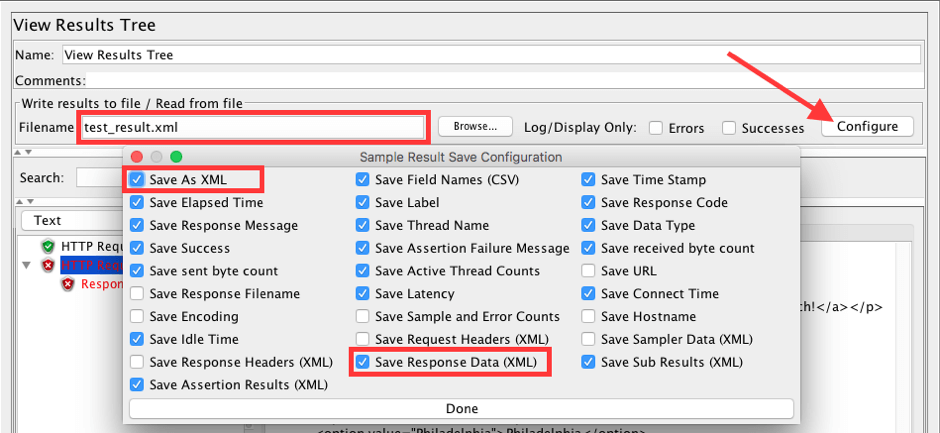The image size is (940, 433).
Task: Close the Sample Result Save Configuration dialog
Action: pos(138,157)
